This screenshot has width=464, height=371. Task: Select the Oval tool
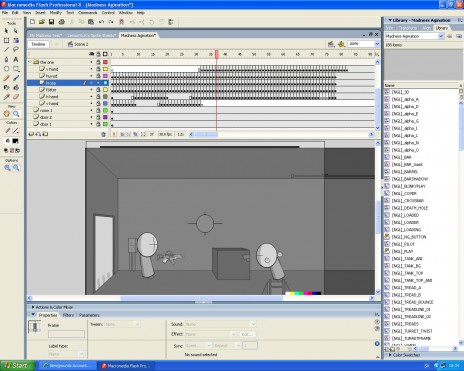[x=6, y=69]
